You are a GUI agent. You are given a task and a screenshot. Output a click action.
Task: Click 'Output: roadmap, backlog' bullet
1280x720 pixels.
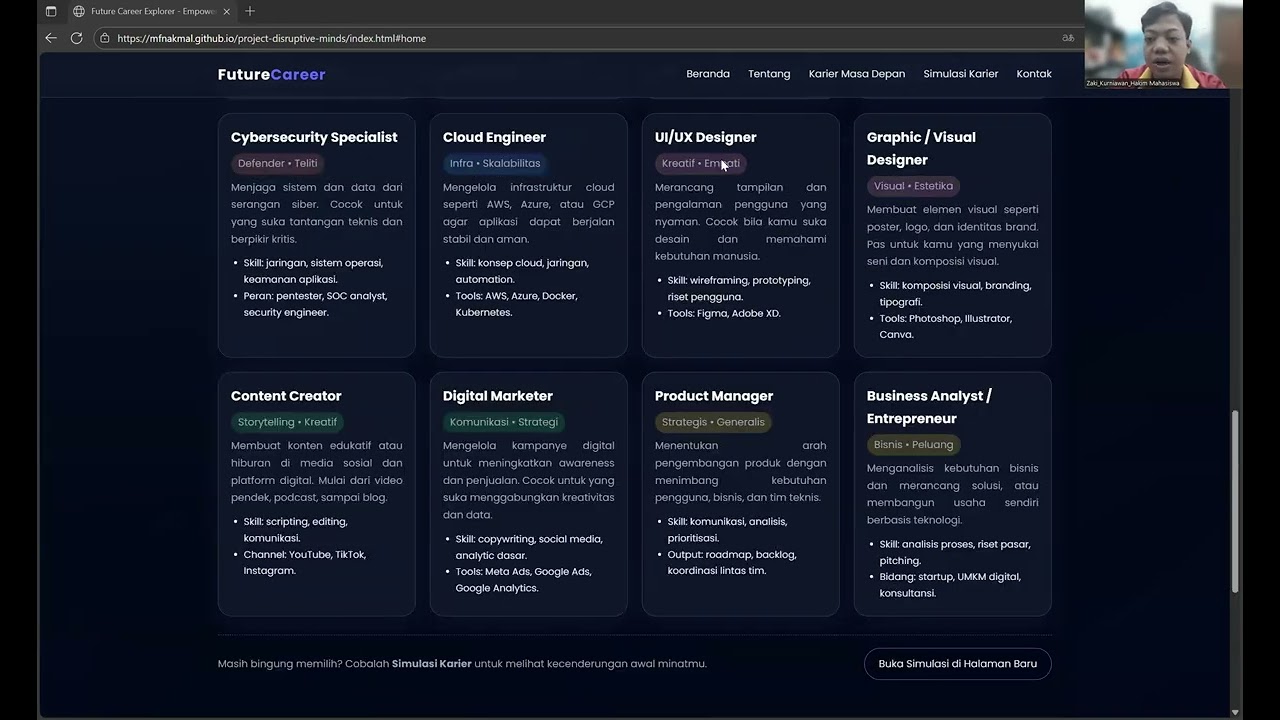(732, 562)
